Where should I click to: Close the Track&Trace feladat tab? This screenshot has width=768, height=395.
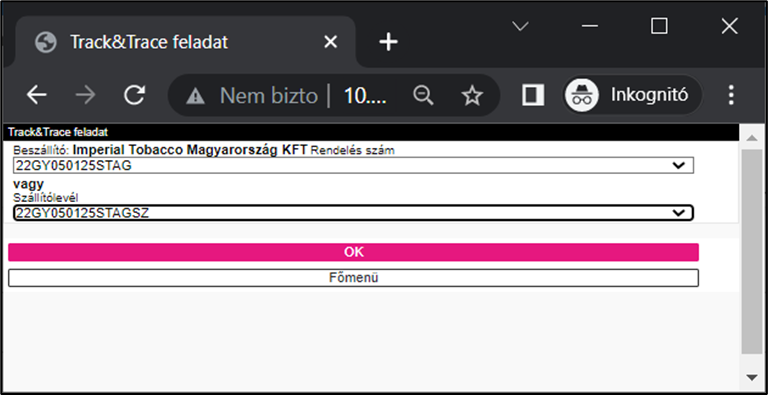tap(331, 42)
